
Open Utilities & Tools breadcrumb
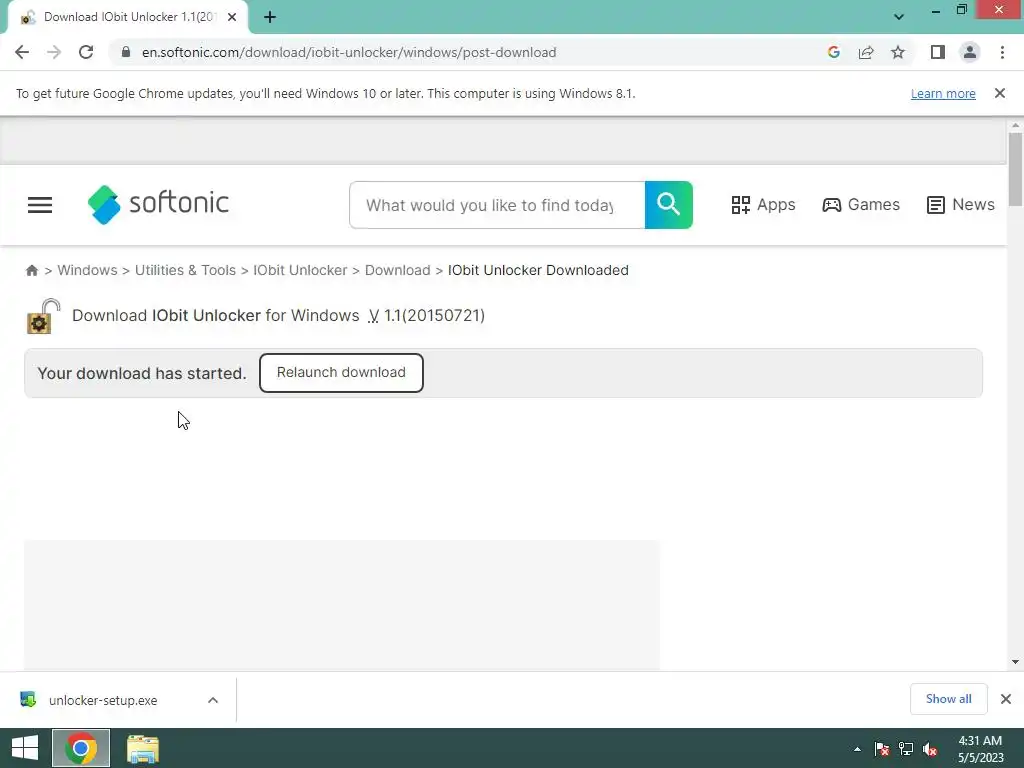pyautogui.click(x=185, y=270)
